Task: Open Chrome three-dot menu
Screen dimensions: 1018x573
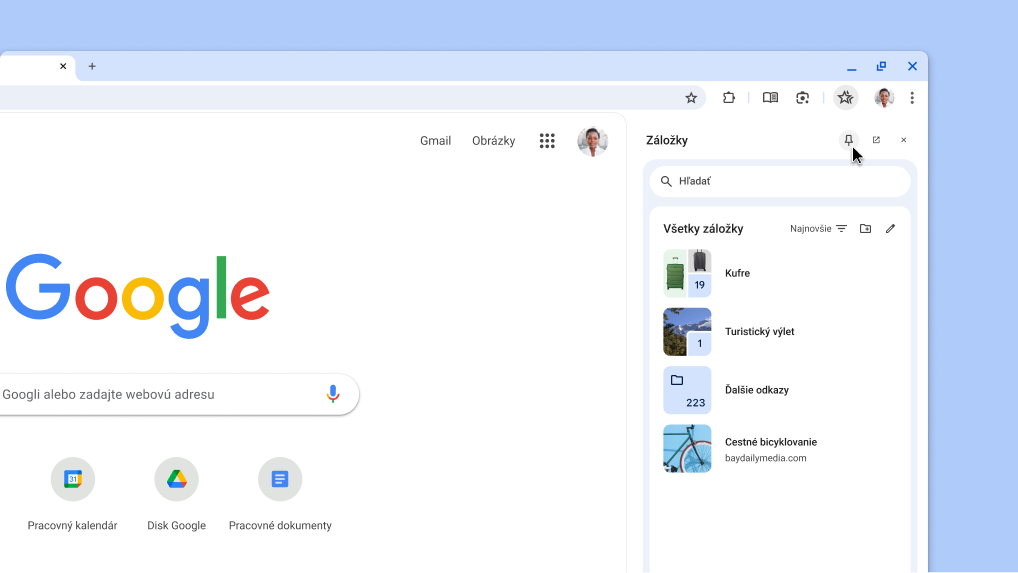Action: pos(912,98)
